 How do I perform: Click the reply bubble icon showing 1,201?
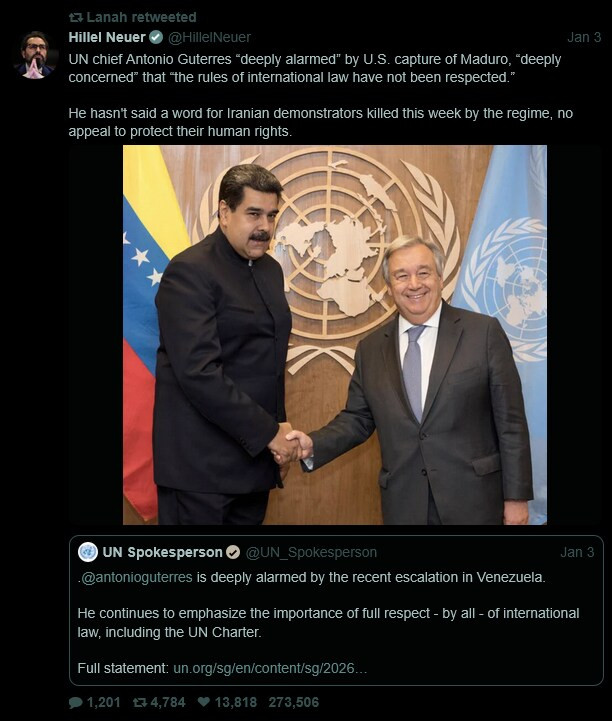pos(75,702)
